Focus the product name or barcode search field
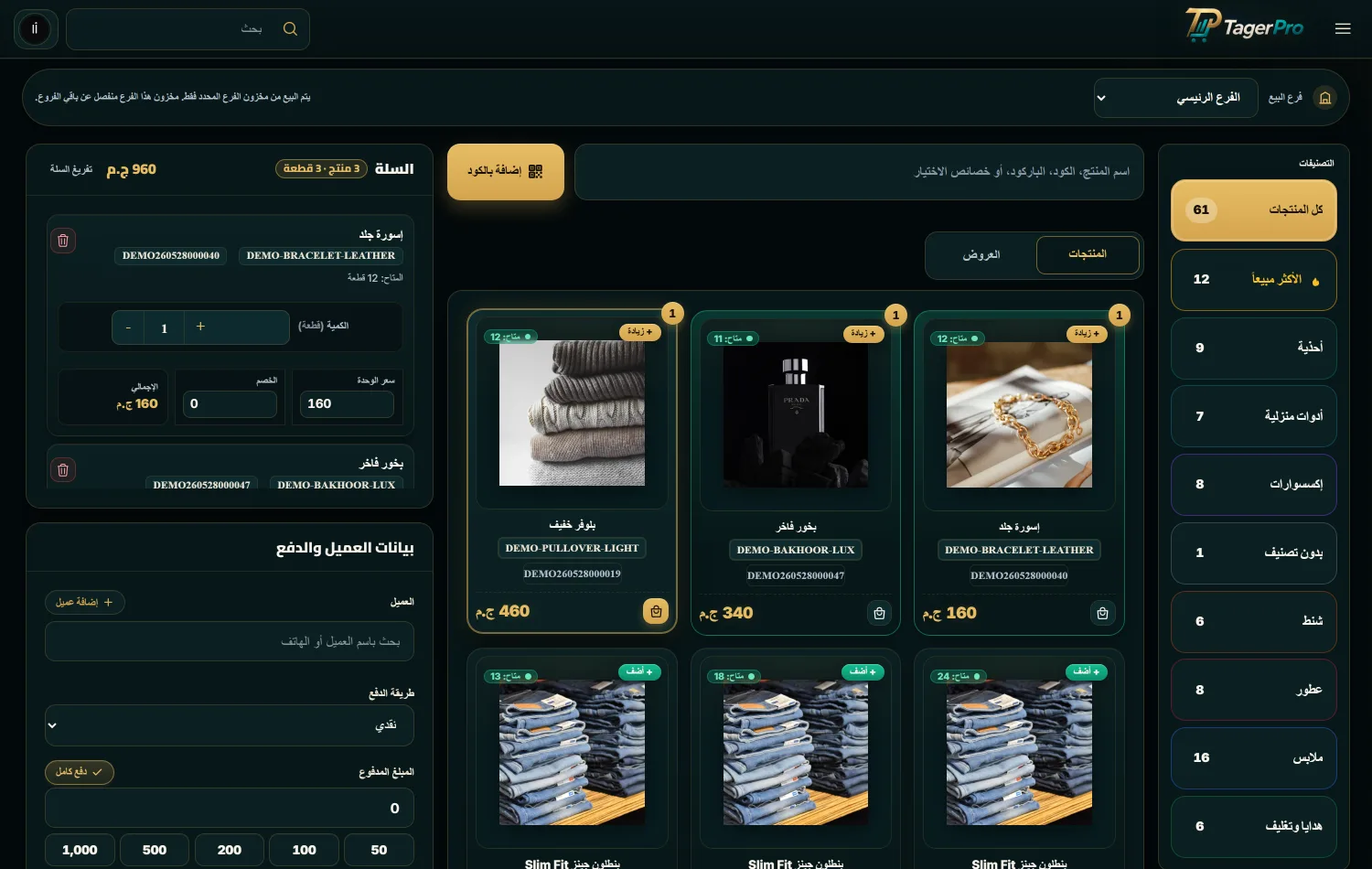The height and width of the screenshot is (869, 1372). pos(859,171)
